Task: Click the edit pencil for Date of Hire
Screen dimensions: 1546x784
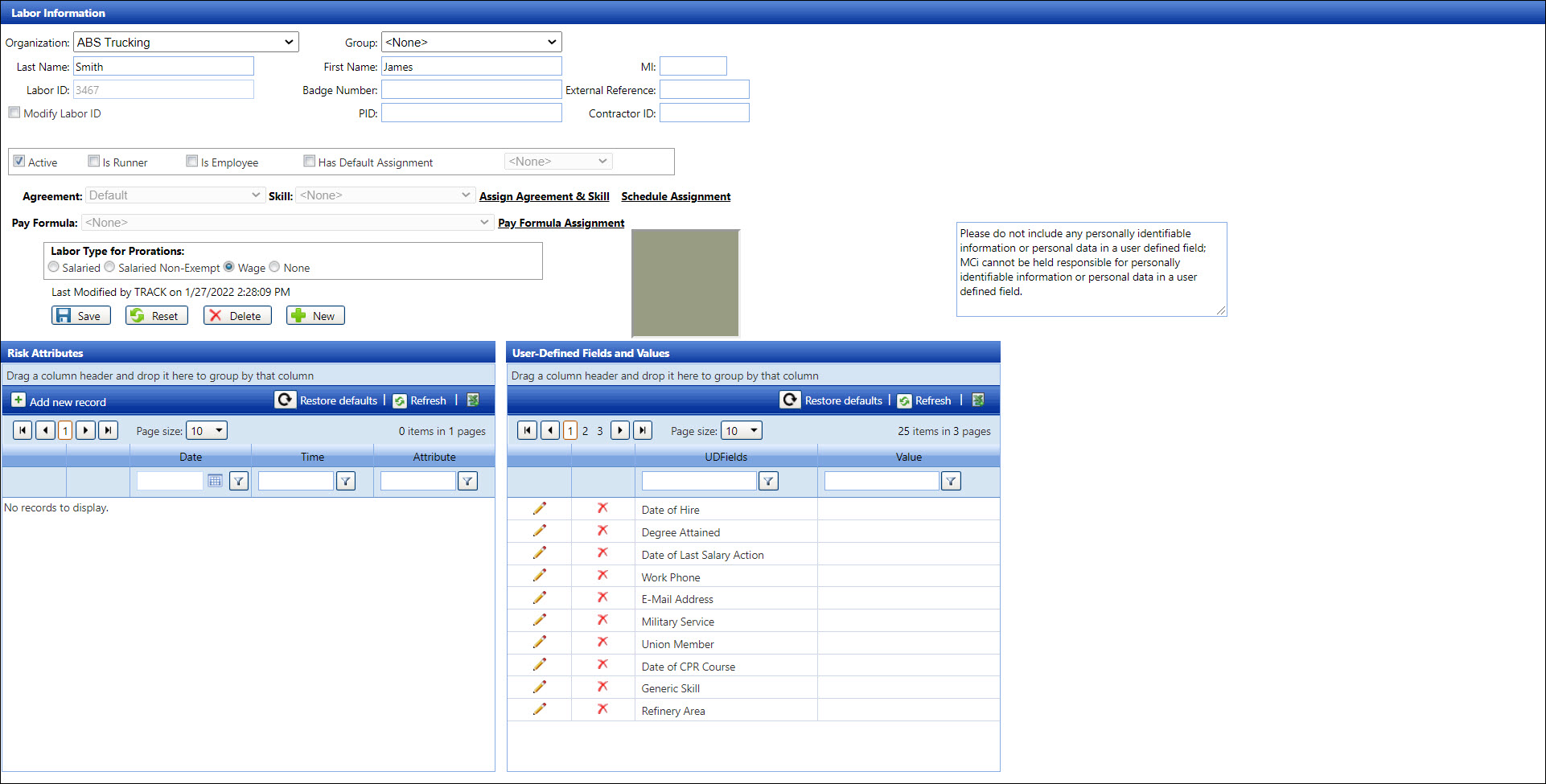Action: click(539, 509)
